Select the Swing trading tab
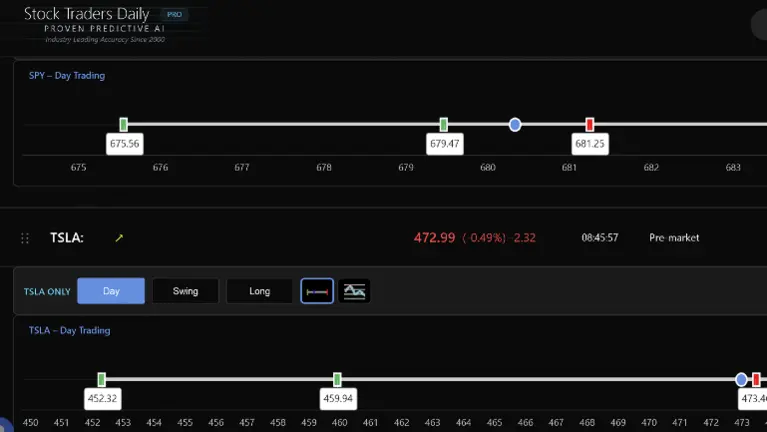The image size is (767, 432). tap(185, 291)
